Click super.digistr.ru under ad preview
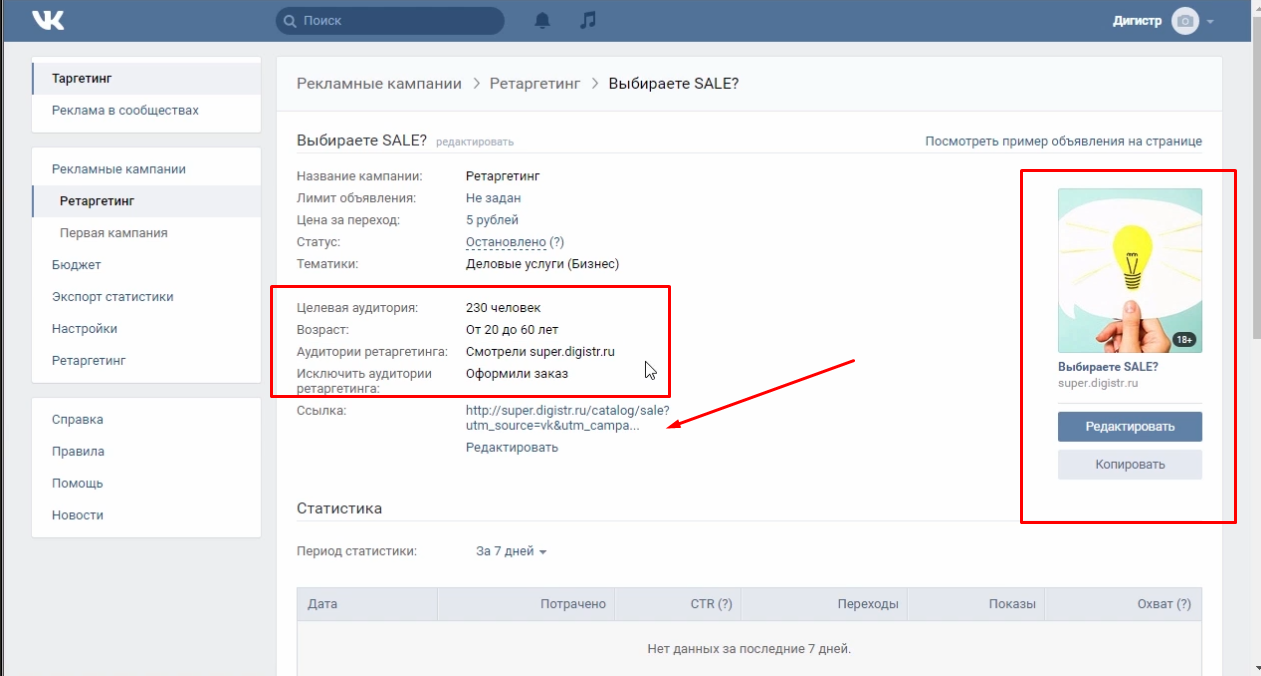The width and height of the screenshot is (1261, 676). (1099, 383)
